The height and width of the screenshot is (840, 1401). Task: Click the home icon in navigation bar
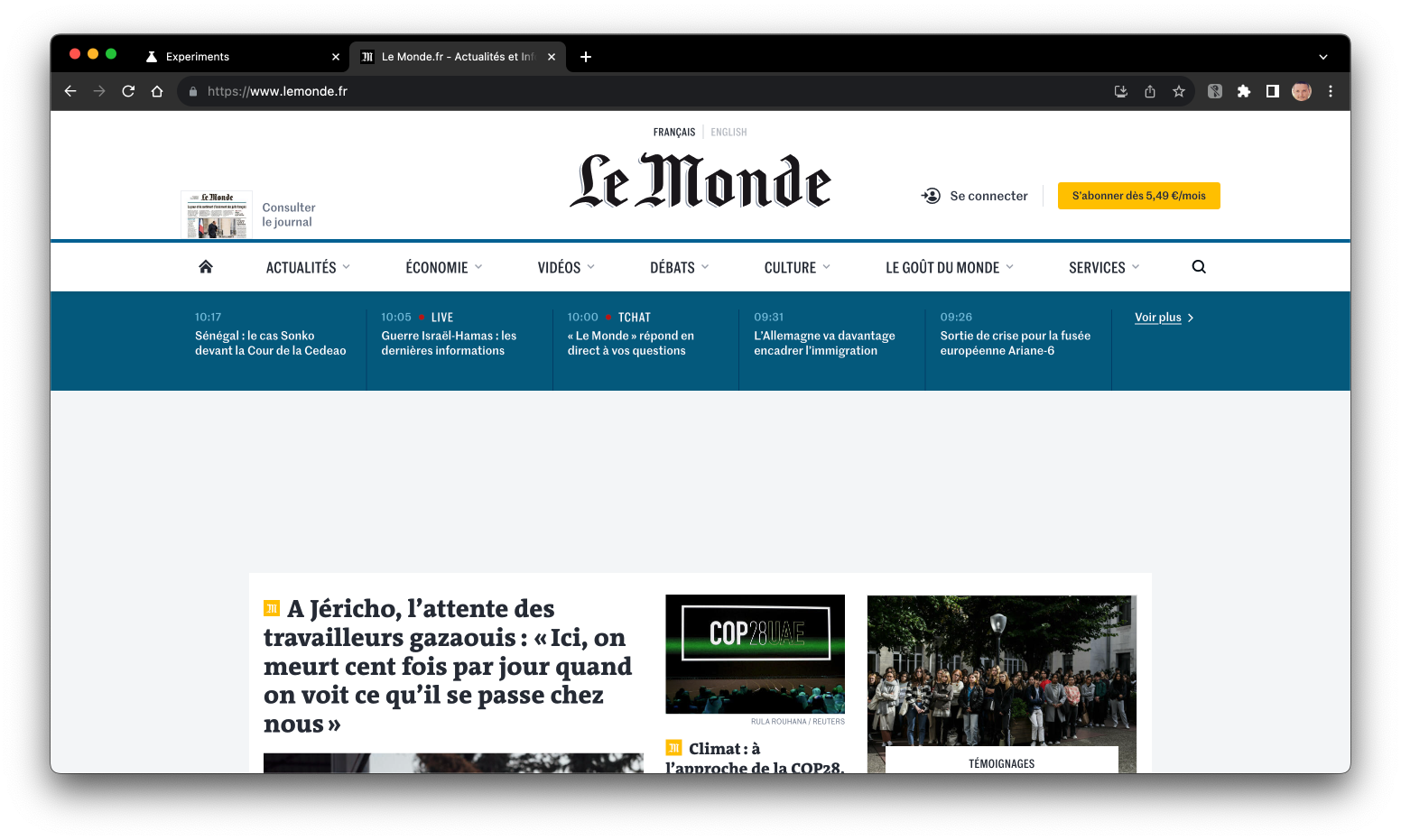[x=206, y=267]
